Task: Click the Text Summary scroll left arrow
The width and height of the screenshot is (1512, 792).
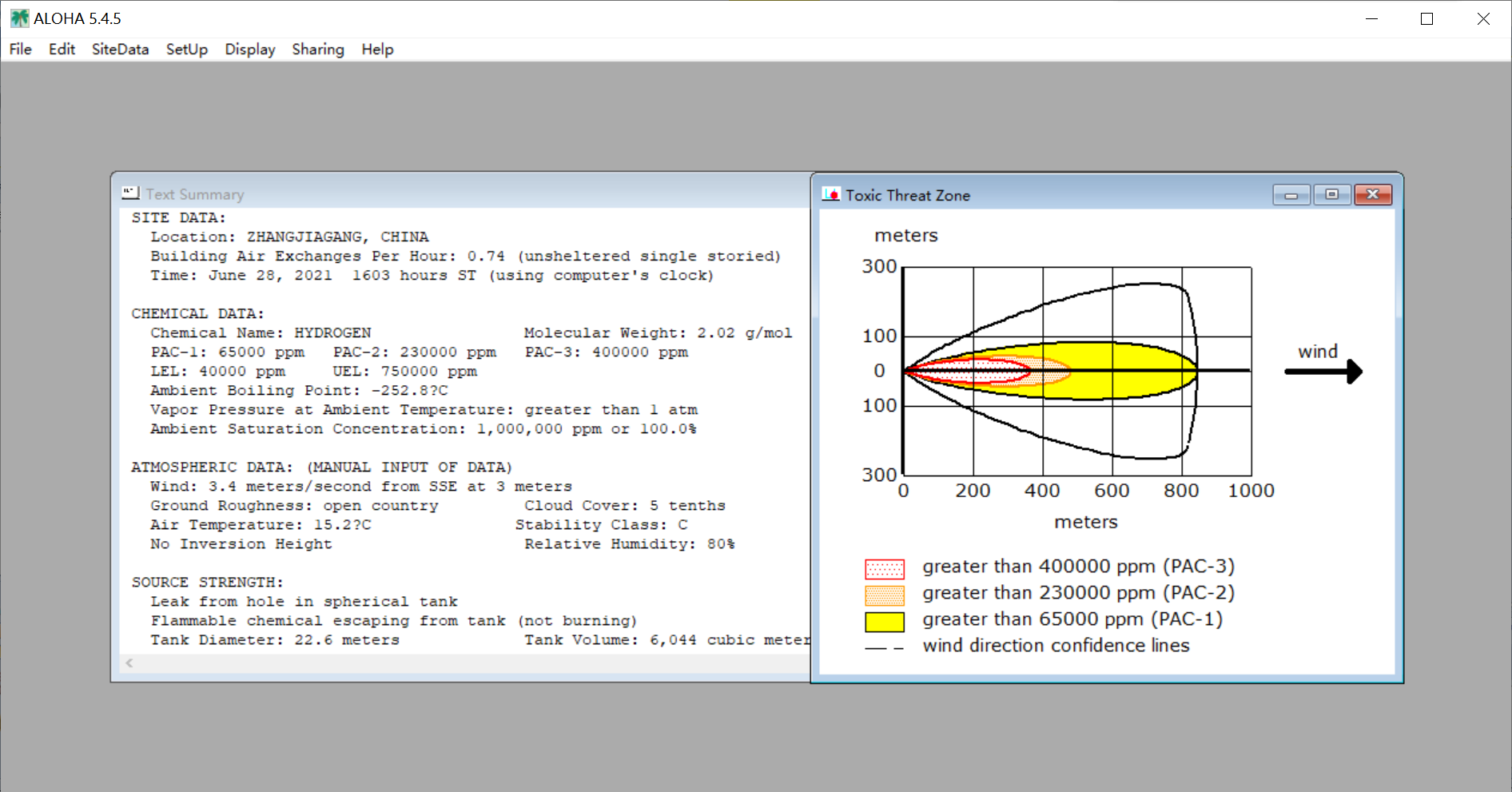Action: (129, 663)
